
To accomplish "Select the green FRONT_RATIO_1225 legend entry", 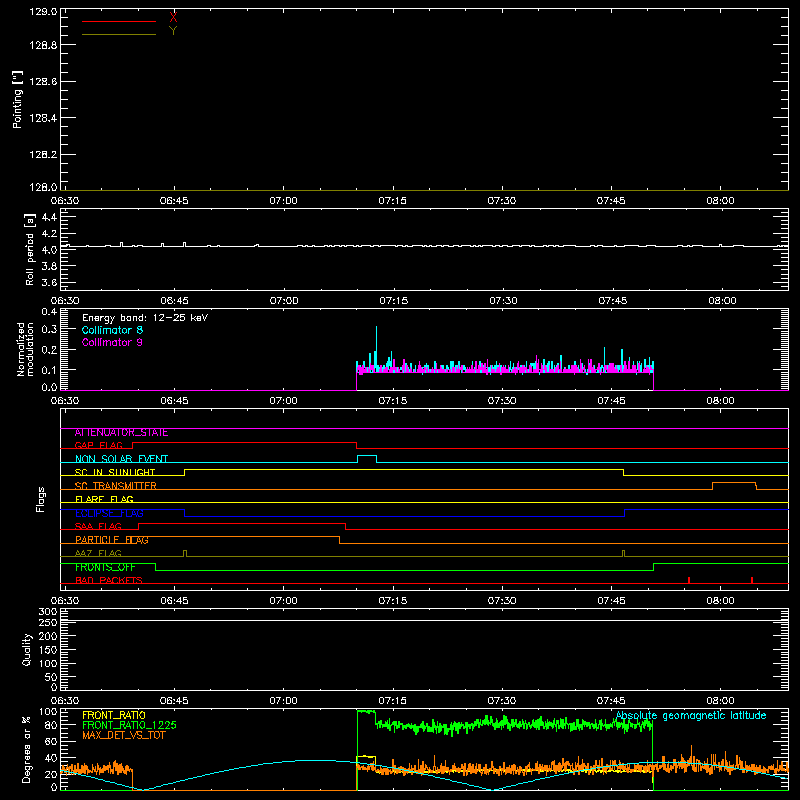I will pos(130,725).
